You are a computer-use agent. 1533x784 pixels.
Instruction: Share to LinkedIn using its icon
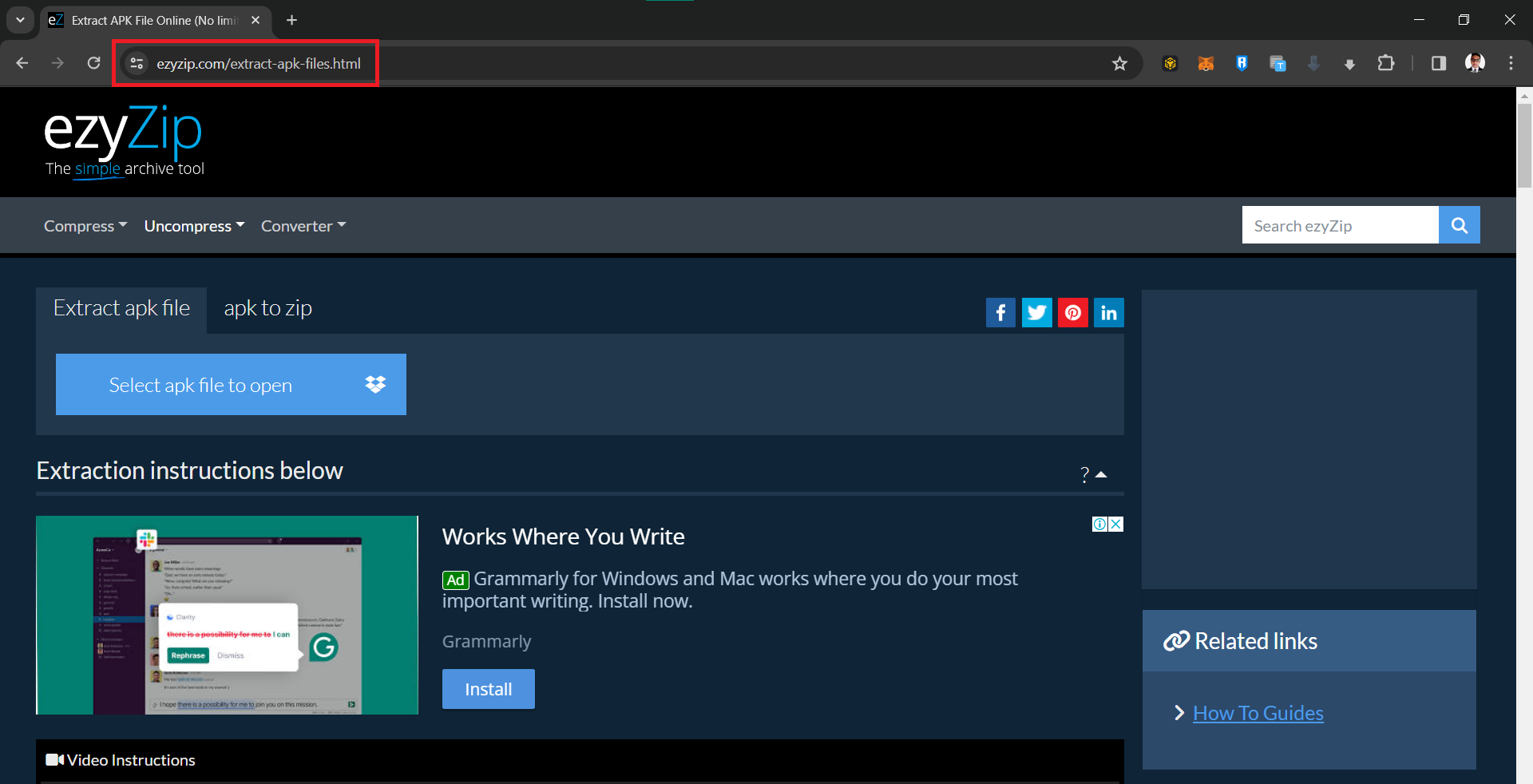pos(1108,312)
